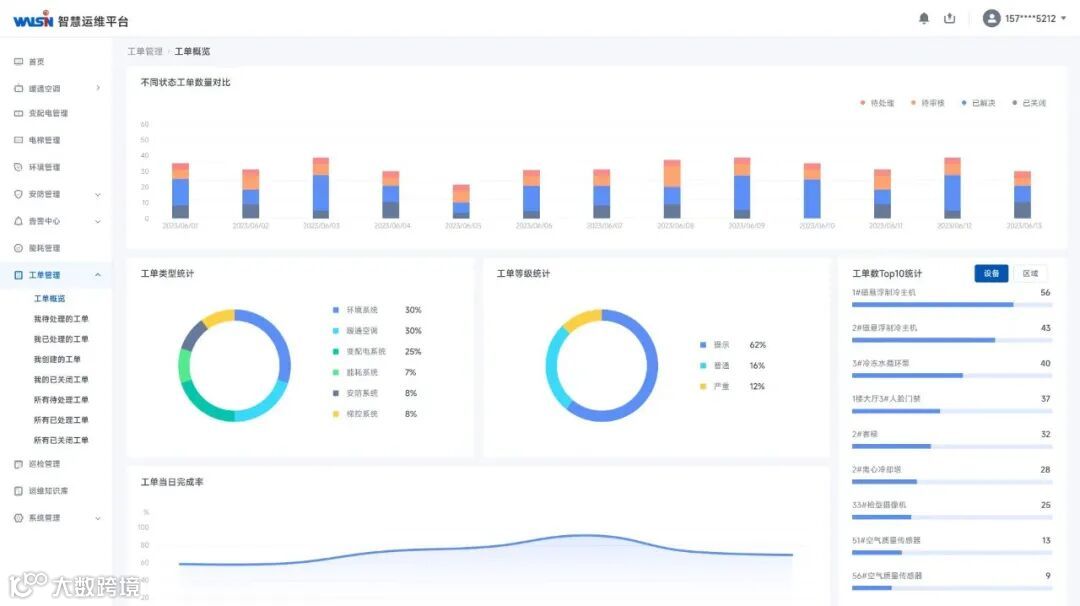1080x606 pixels.
Task: Toggle the 待审核 legend in the bar chart
Action: pos(928,103)
